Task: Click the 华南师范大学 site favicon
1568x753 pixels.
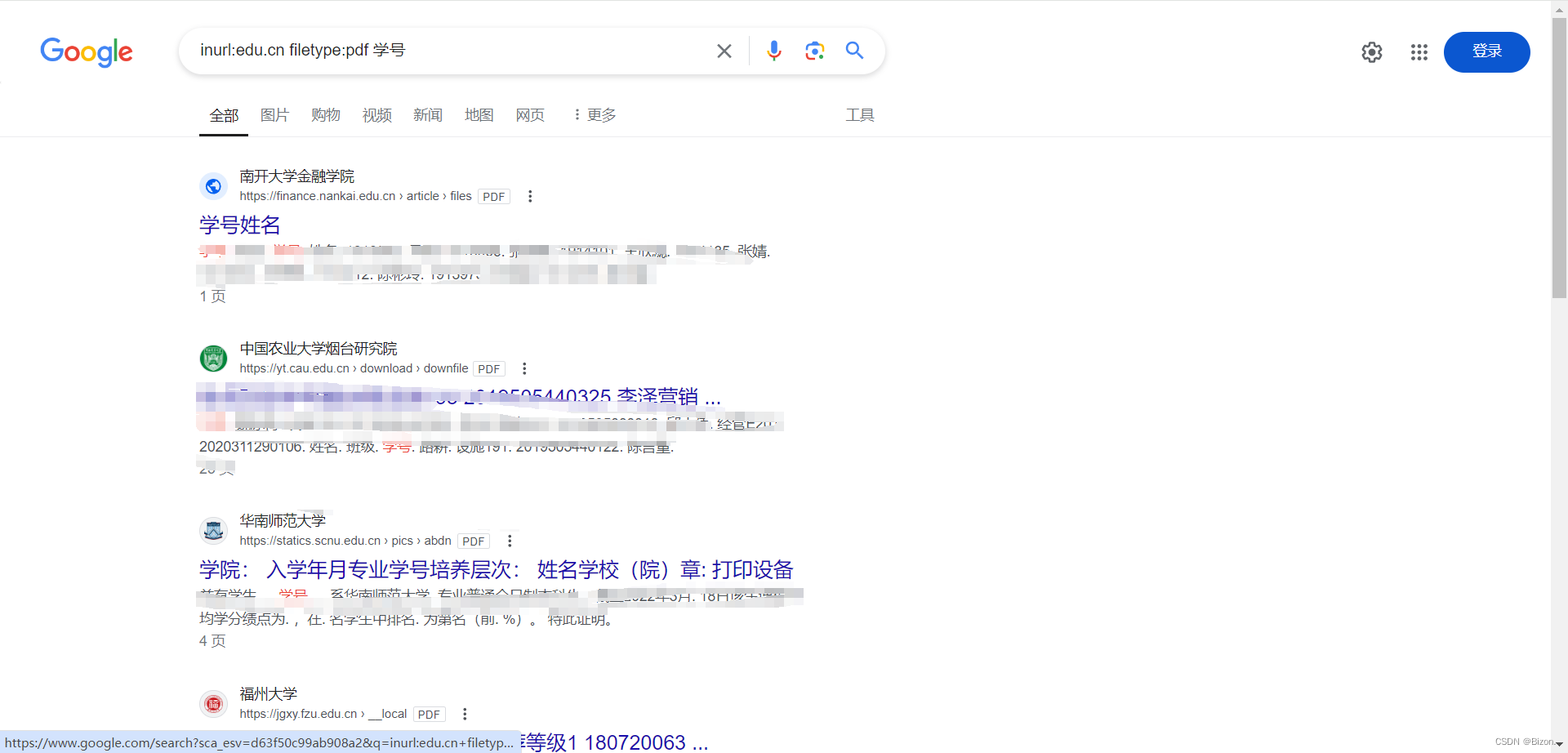Action: 213,530
